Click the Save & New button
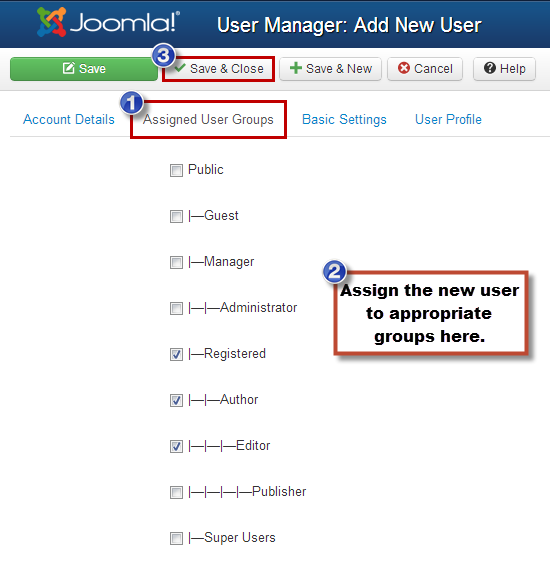The image size is (550, 568). point(330,69)
